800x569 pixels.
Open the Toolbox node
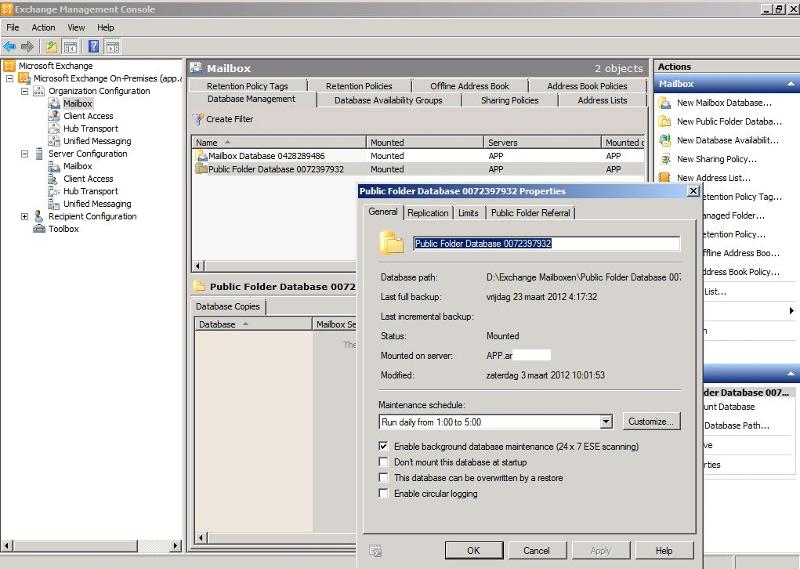click(x=63, y=229)
